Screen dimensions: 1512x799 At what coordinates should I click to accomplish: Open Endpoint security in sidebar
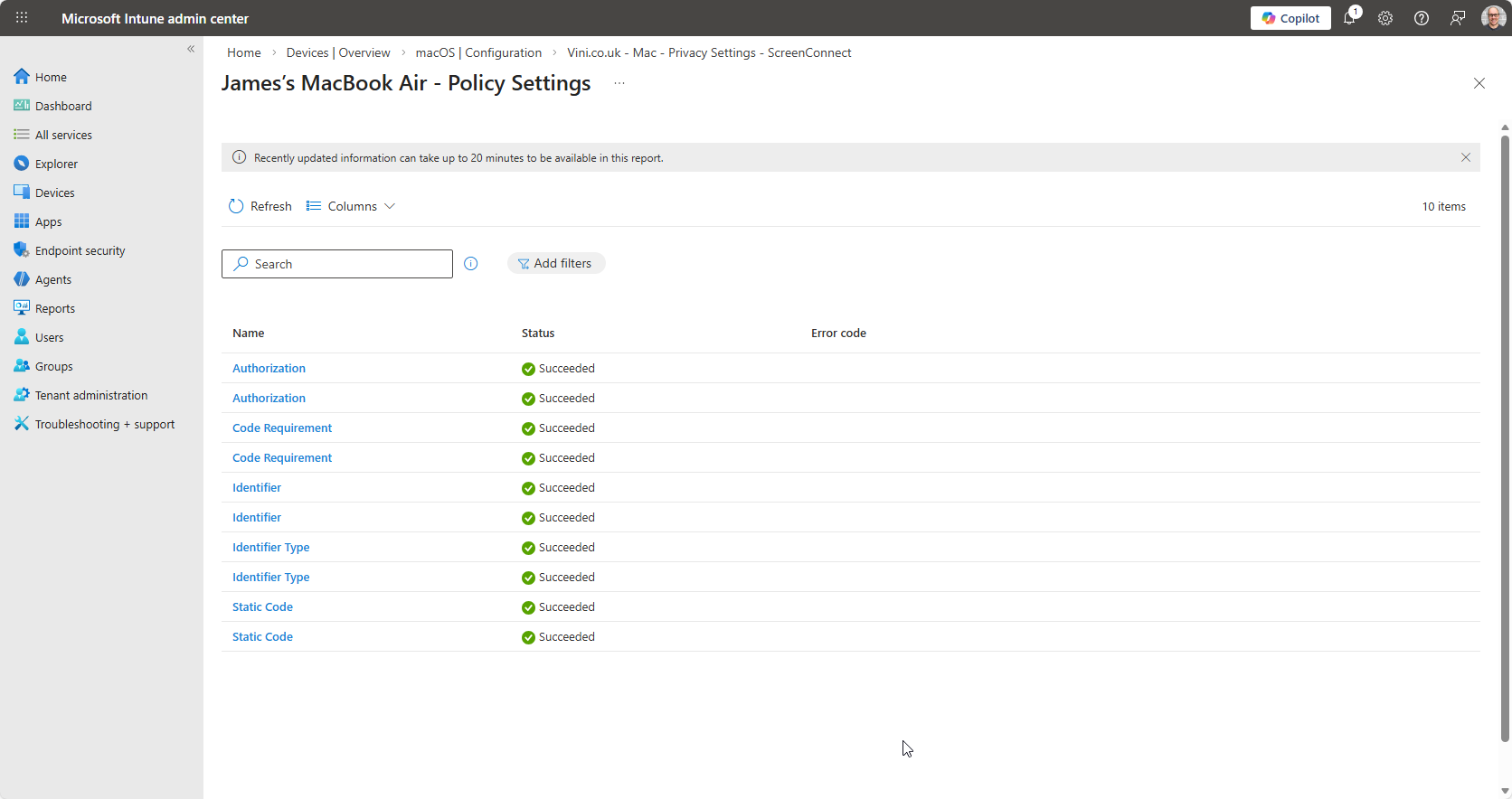point(80,250)
